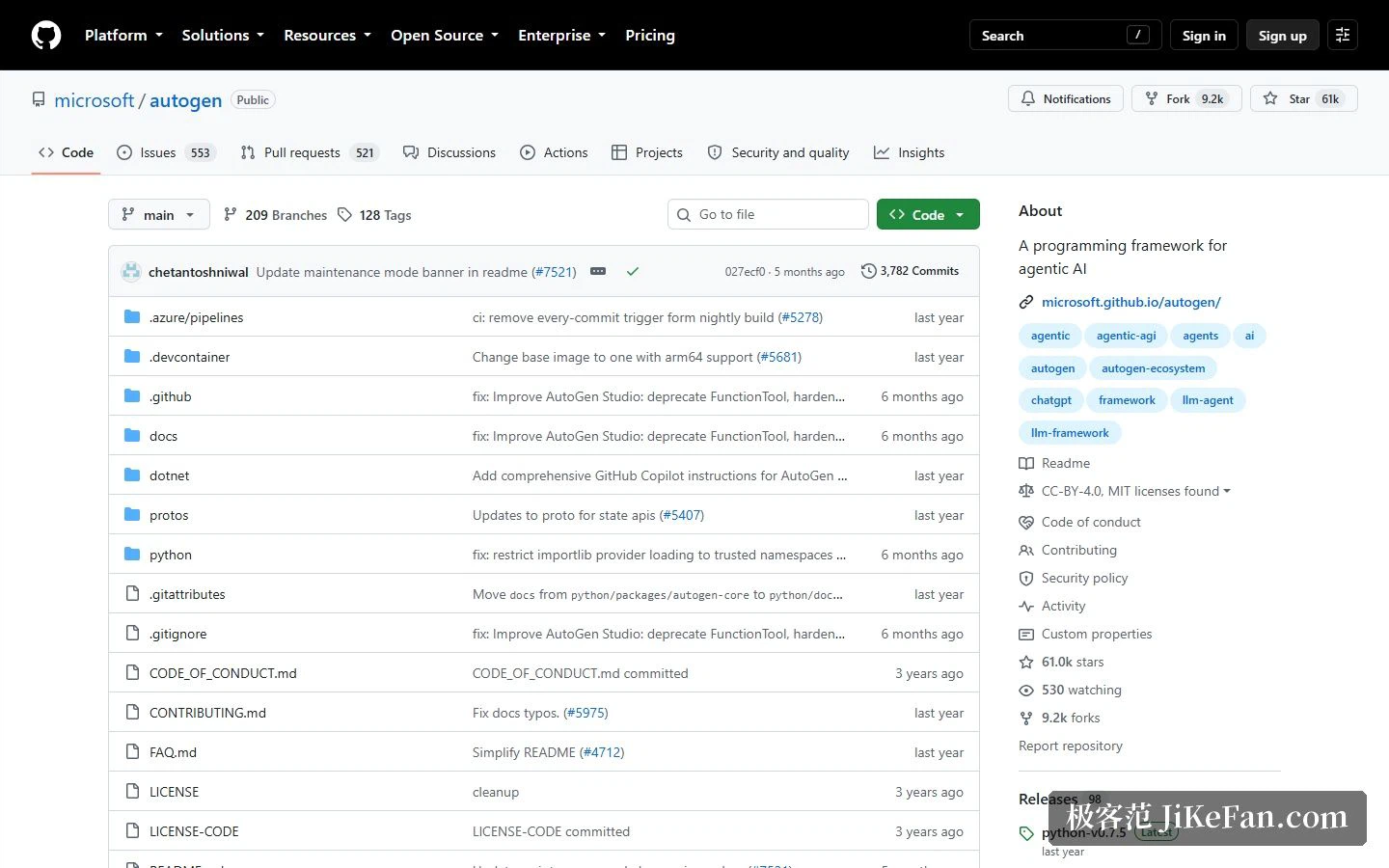Select the llm-framework topic tag
1389x868 pixels.
(x=1070, y=433)
